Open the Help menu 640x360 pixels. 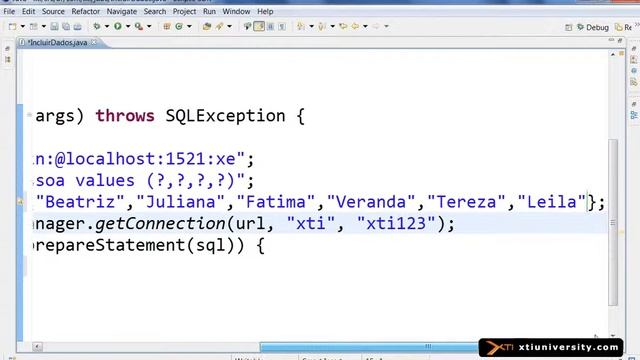[265, 11]
